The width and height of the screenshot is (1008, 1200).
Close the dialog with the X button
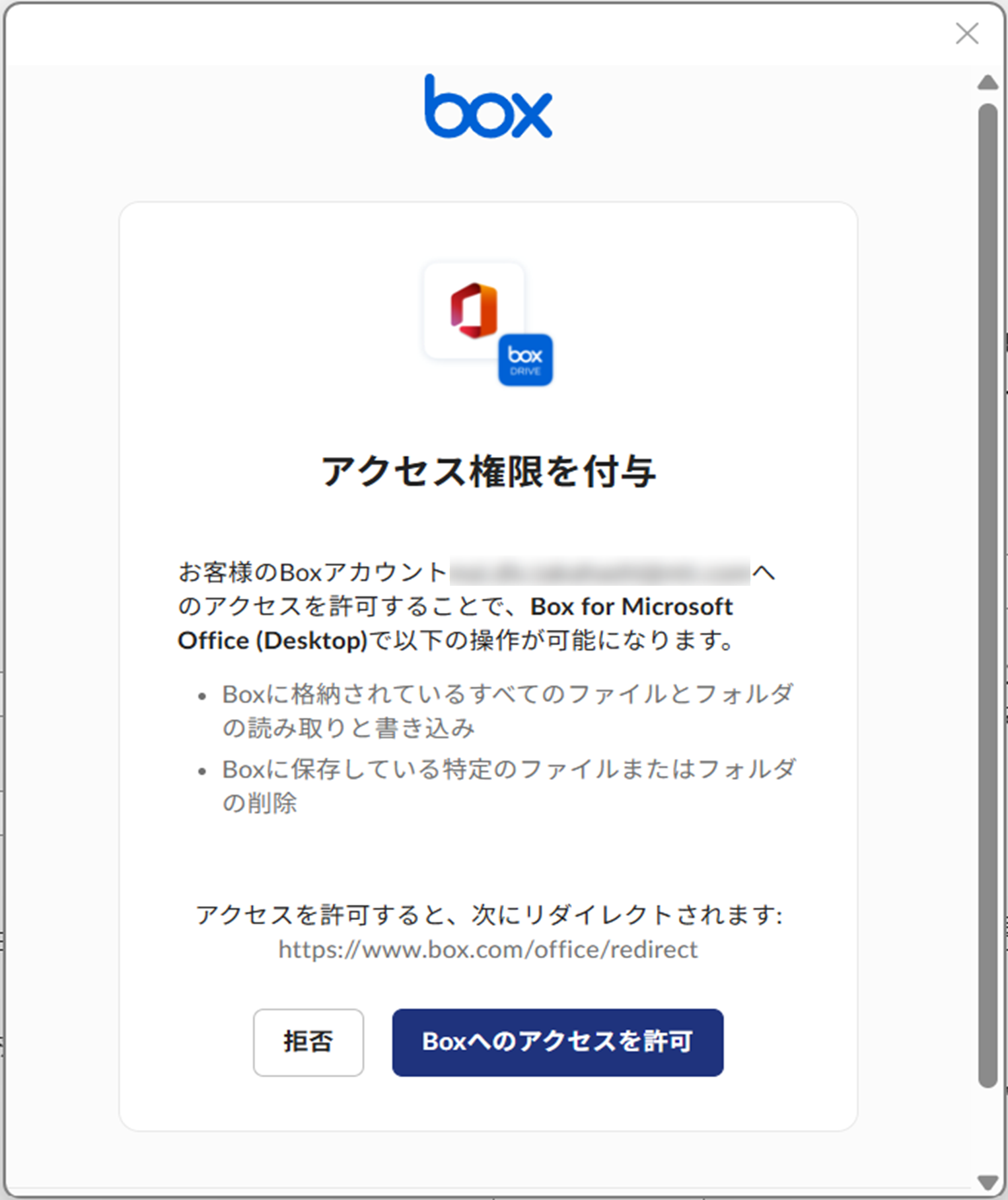(966, 33)
